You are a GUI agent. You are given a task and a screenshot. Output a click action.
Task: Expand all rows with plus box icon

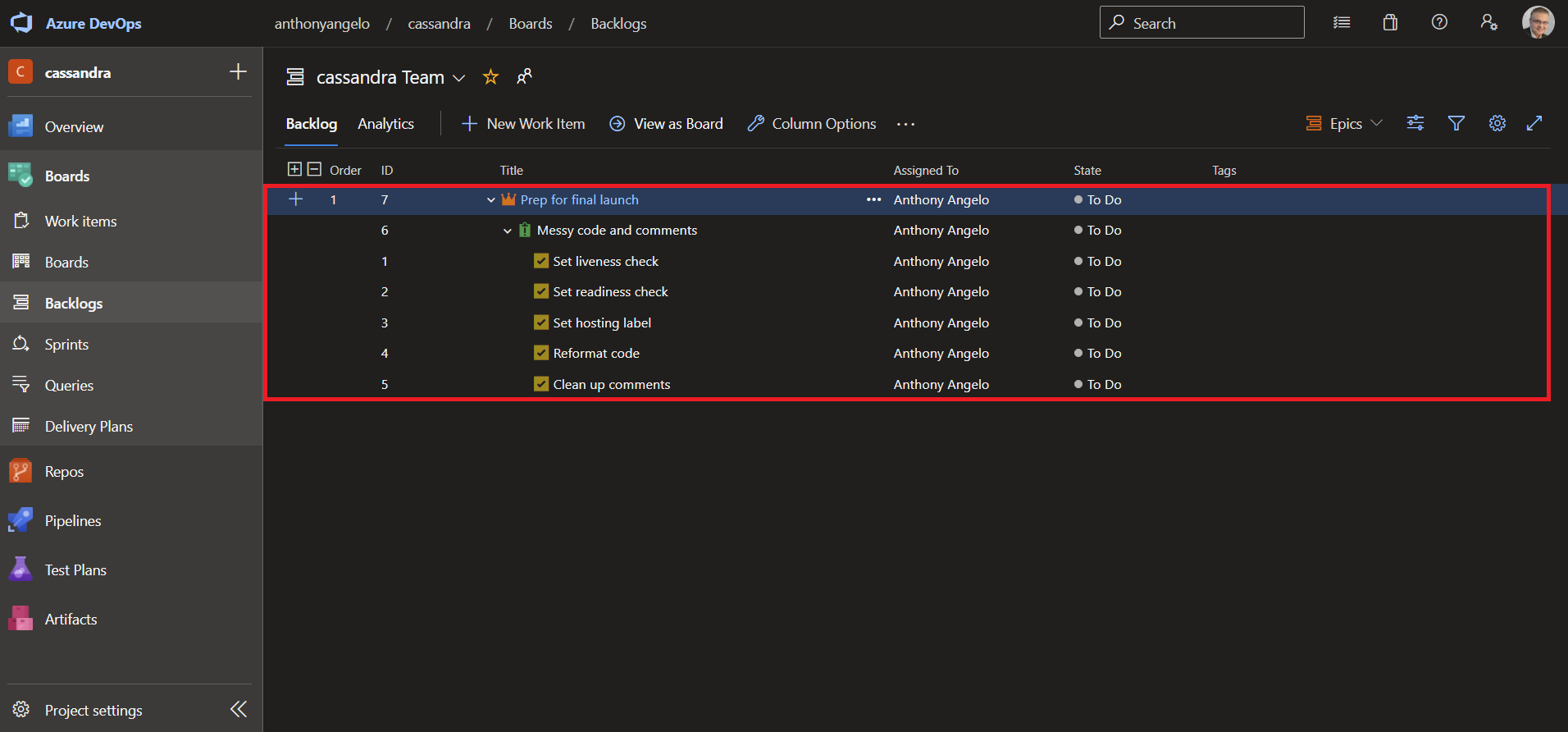(x=294, y=169)
